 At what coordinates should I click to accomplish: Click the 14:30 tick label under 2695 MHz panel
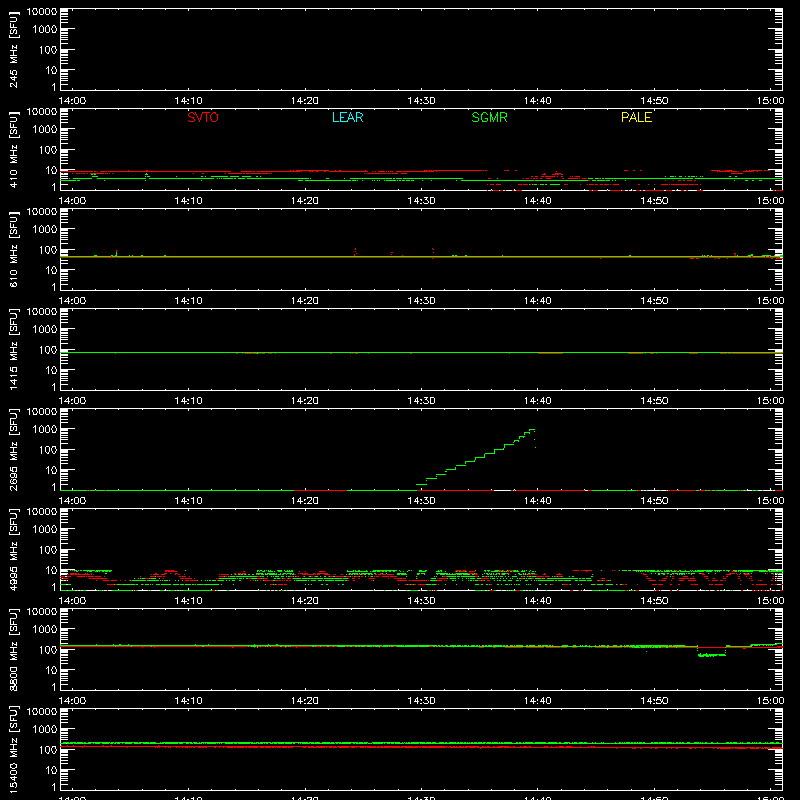point(421,501)
